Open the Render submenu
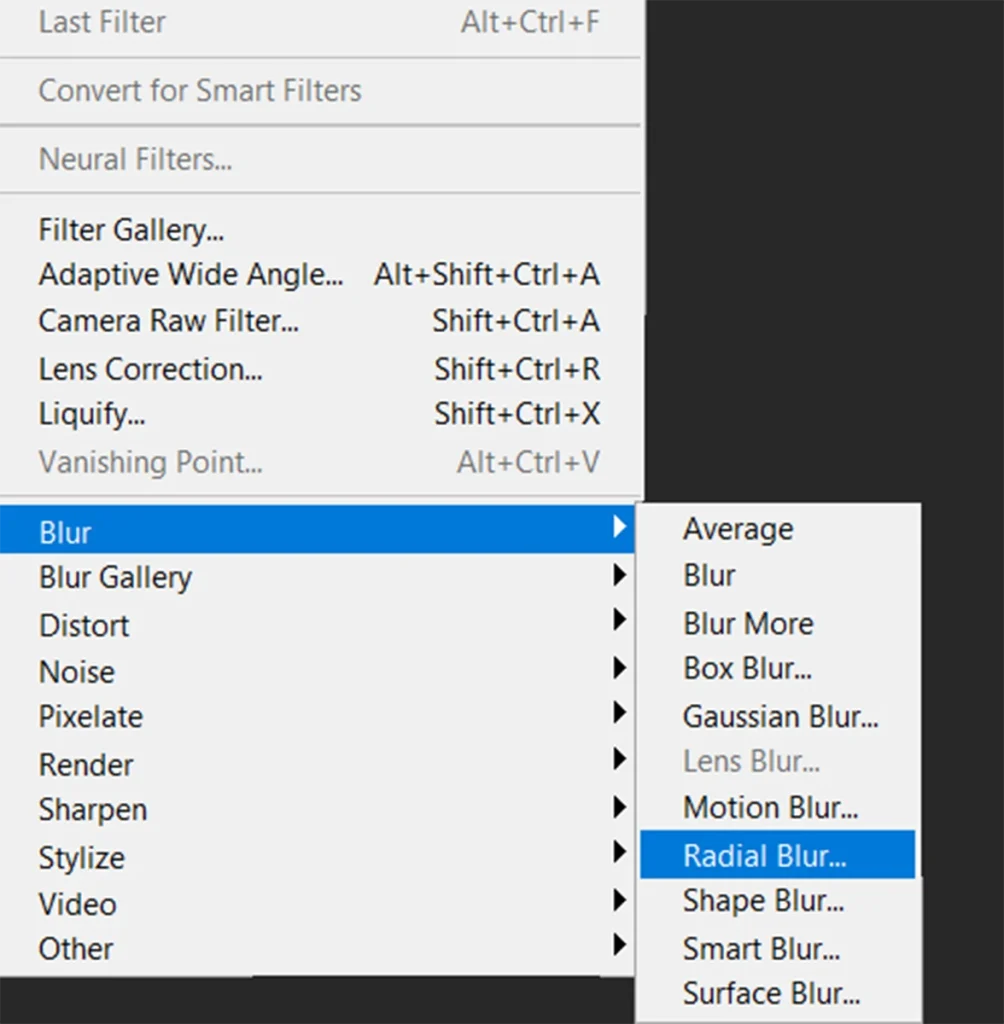Viewport: 1004px width, 1024px height. coord(86,765)
